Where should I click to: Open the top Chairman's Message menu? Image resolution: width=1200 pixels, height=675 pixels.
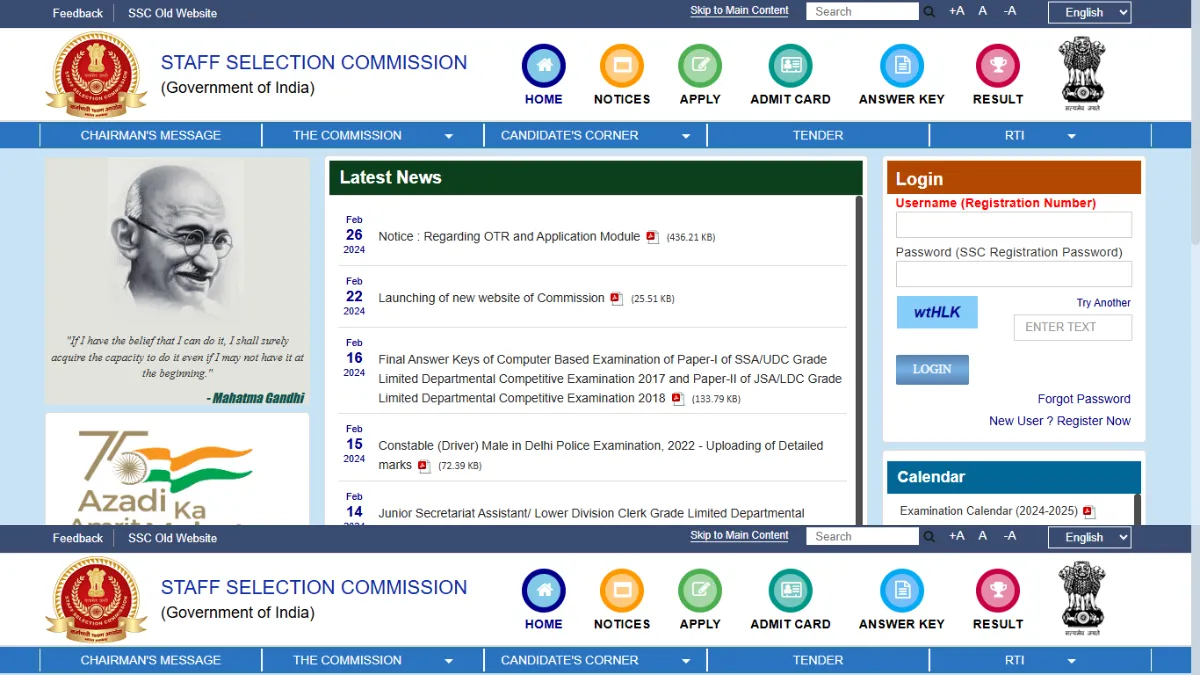click(x=151, y=135)
